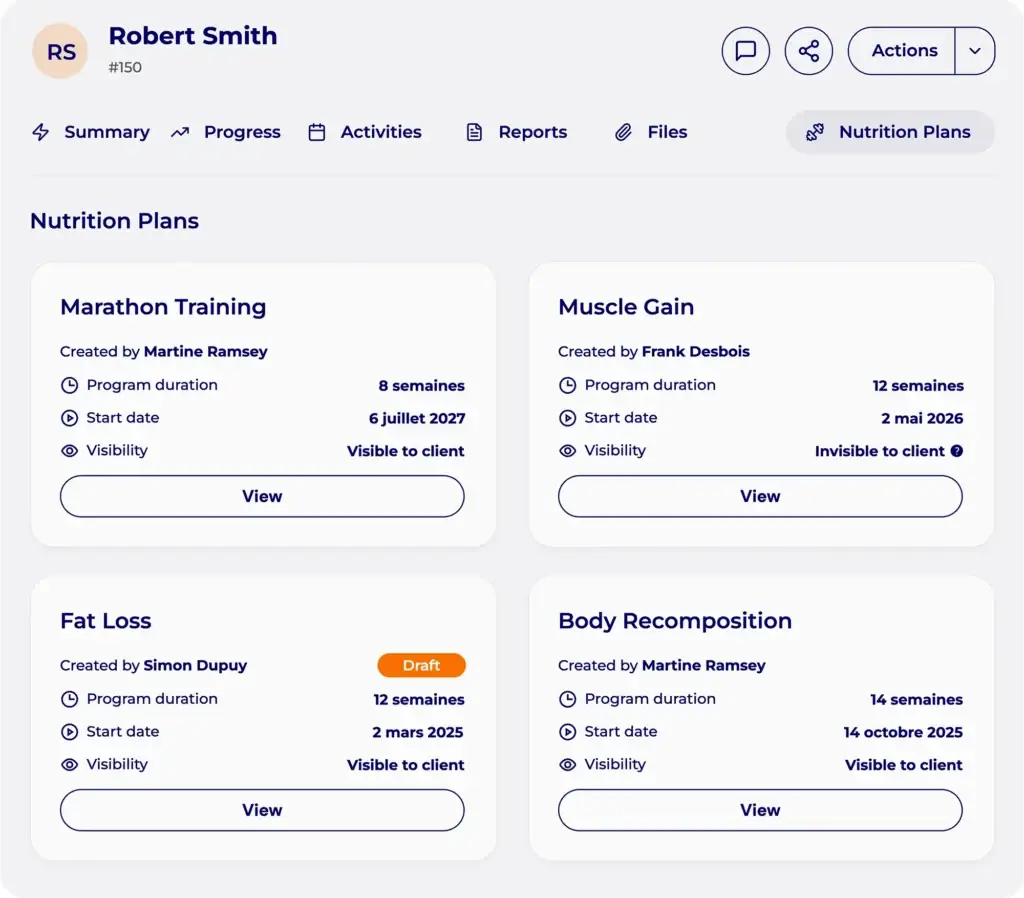Open the Fat Loss plan via View
Screen dimensions: 1024x898
pyautogui.click(x=262, y=810)
